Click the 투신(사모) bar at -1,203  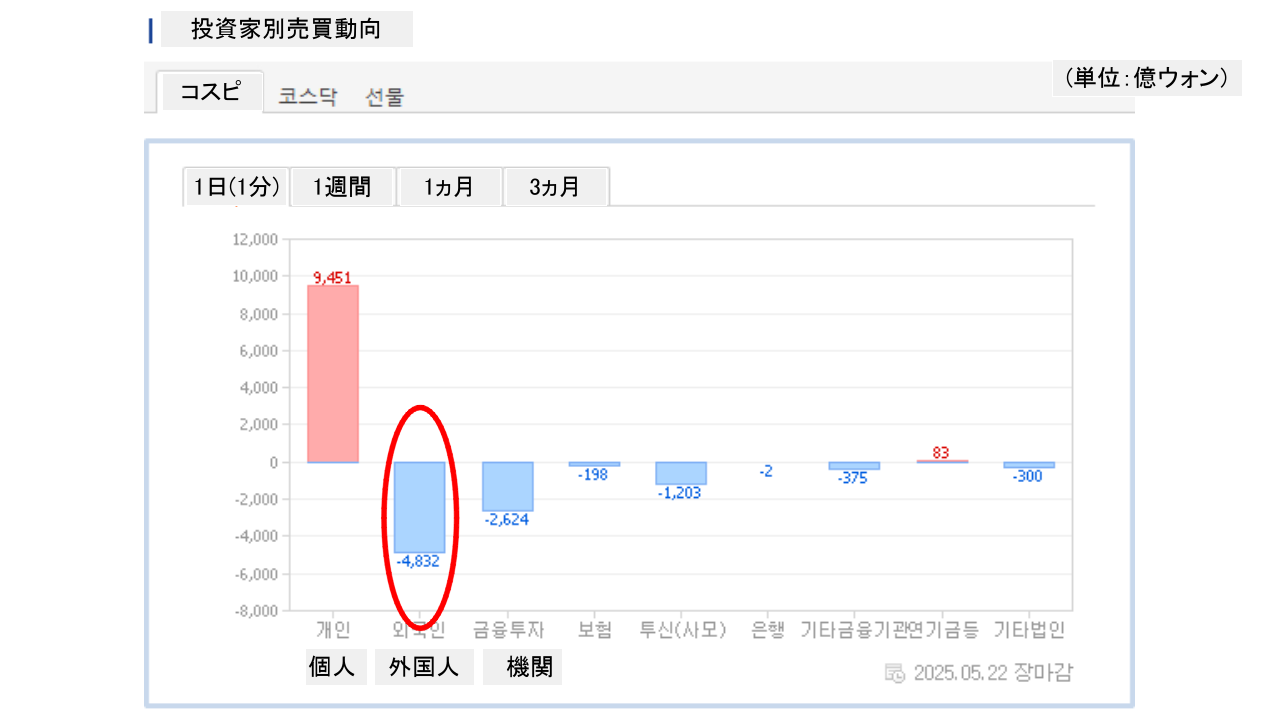point(681,473)
